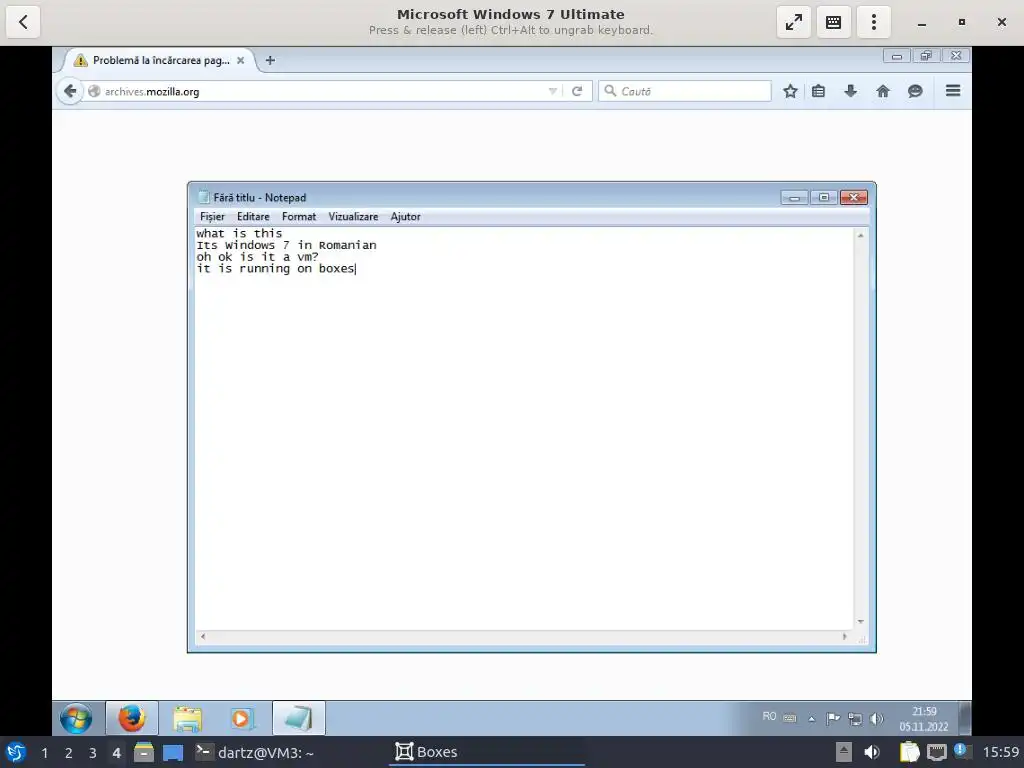This screenshot has width=1024, height=768.
Task: Switch to workspace 3
Action: pyautogui.click(x=93, y=753)
